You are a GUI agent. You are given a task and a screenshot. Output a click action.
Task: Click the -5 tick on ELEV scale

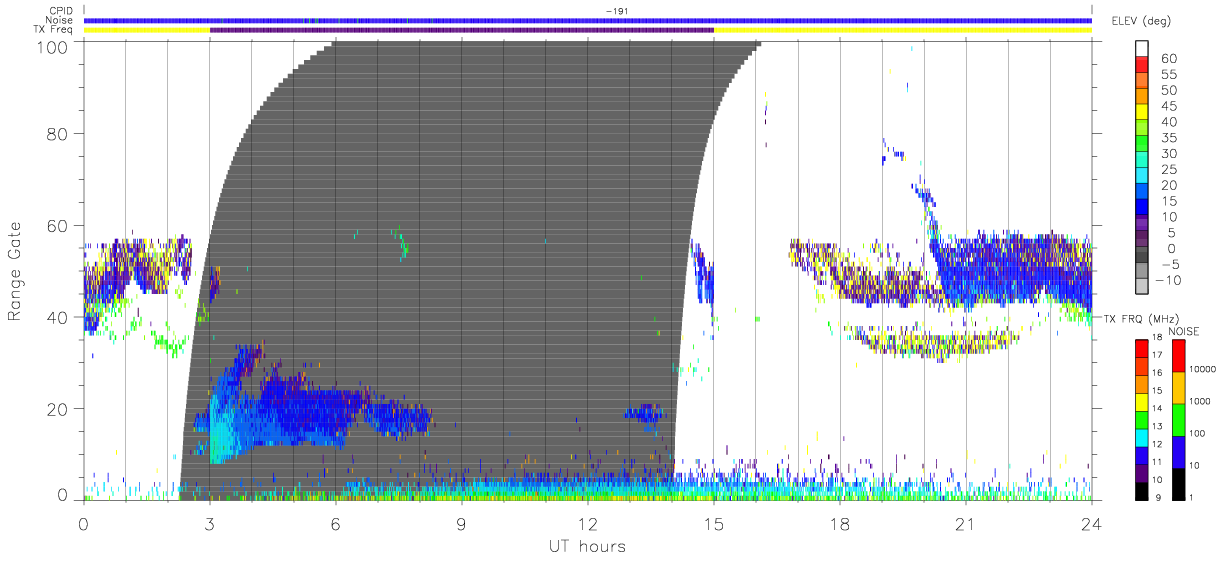pos(1172,265)
